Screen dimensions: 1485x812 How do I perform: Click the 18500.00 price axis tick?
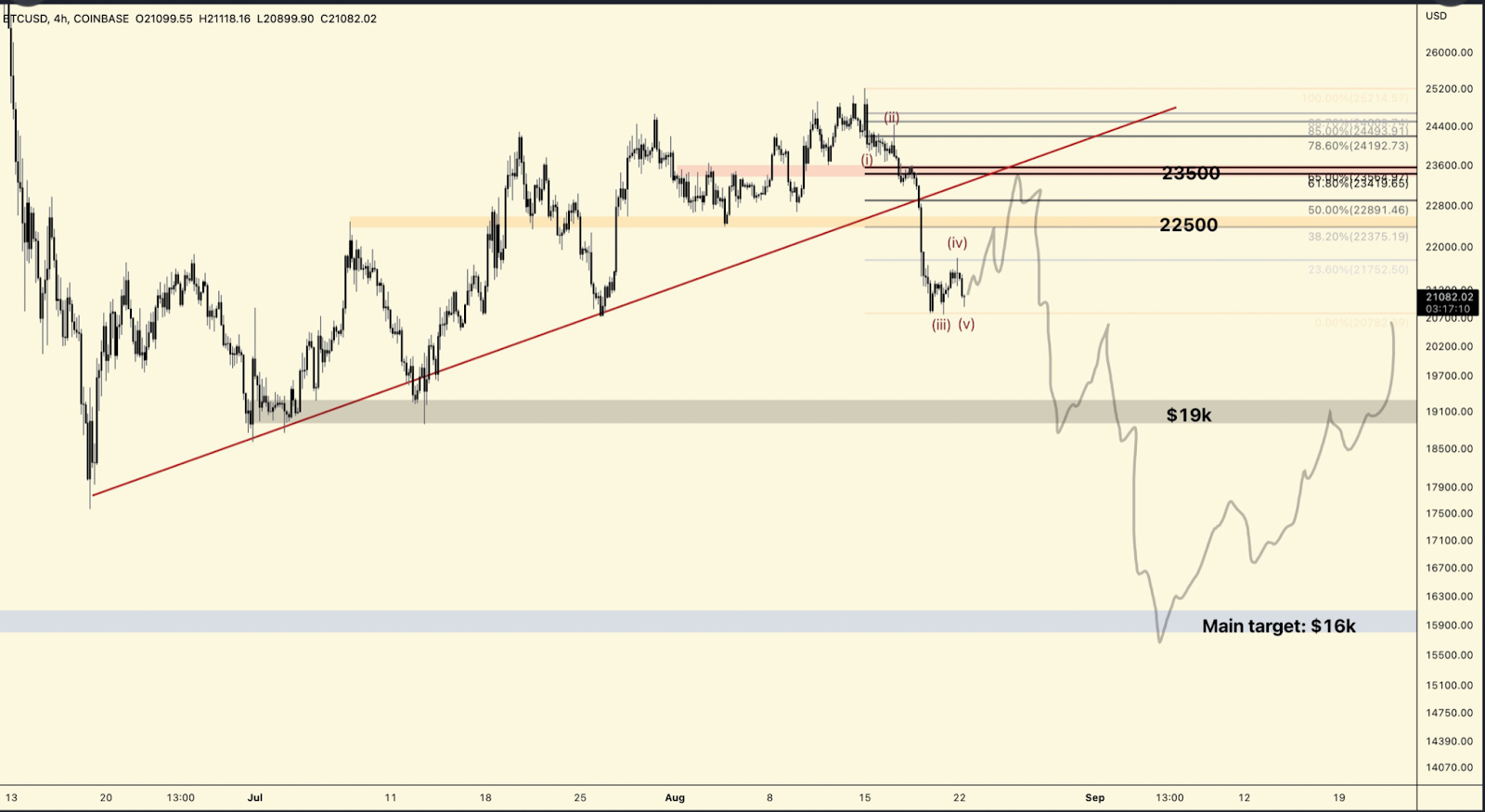point(1449,449)
